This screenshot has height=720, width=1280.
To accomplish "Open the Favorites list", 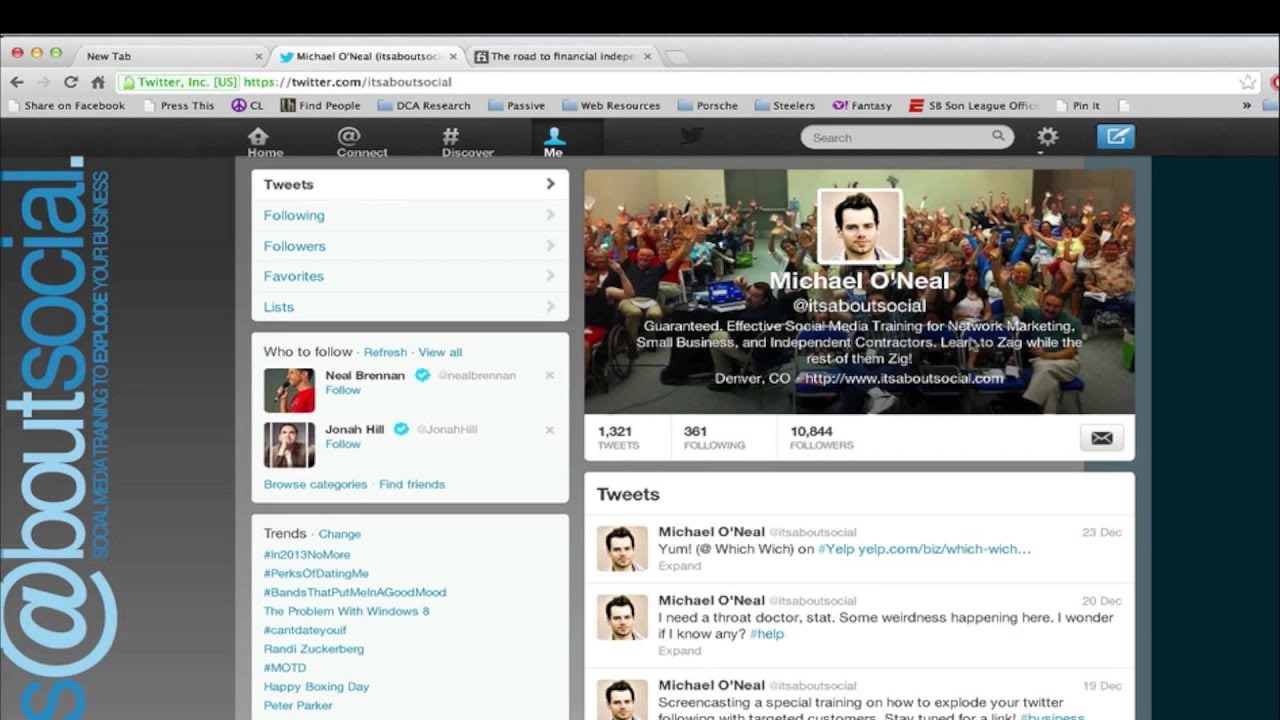I will (410, 276).
